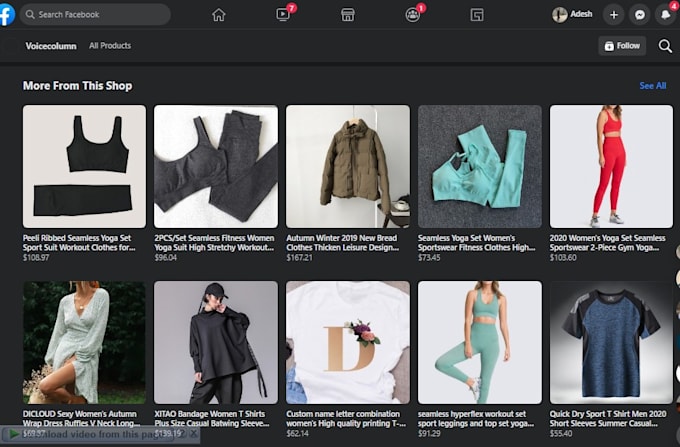Click the Search Facebook field

pos(95,14)
